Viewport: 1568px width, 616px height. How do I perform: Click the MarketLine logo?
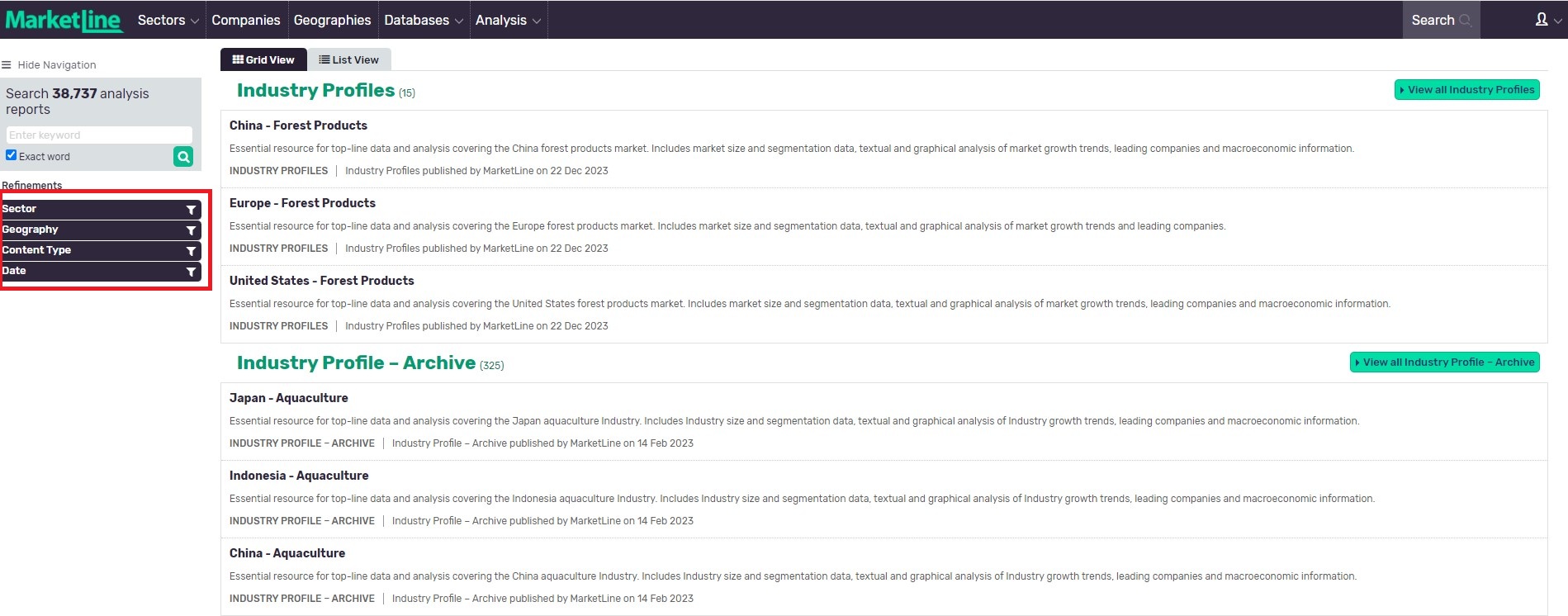(x=64, y=20)
